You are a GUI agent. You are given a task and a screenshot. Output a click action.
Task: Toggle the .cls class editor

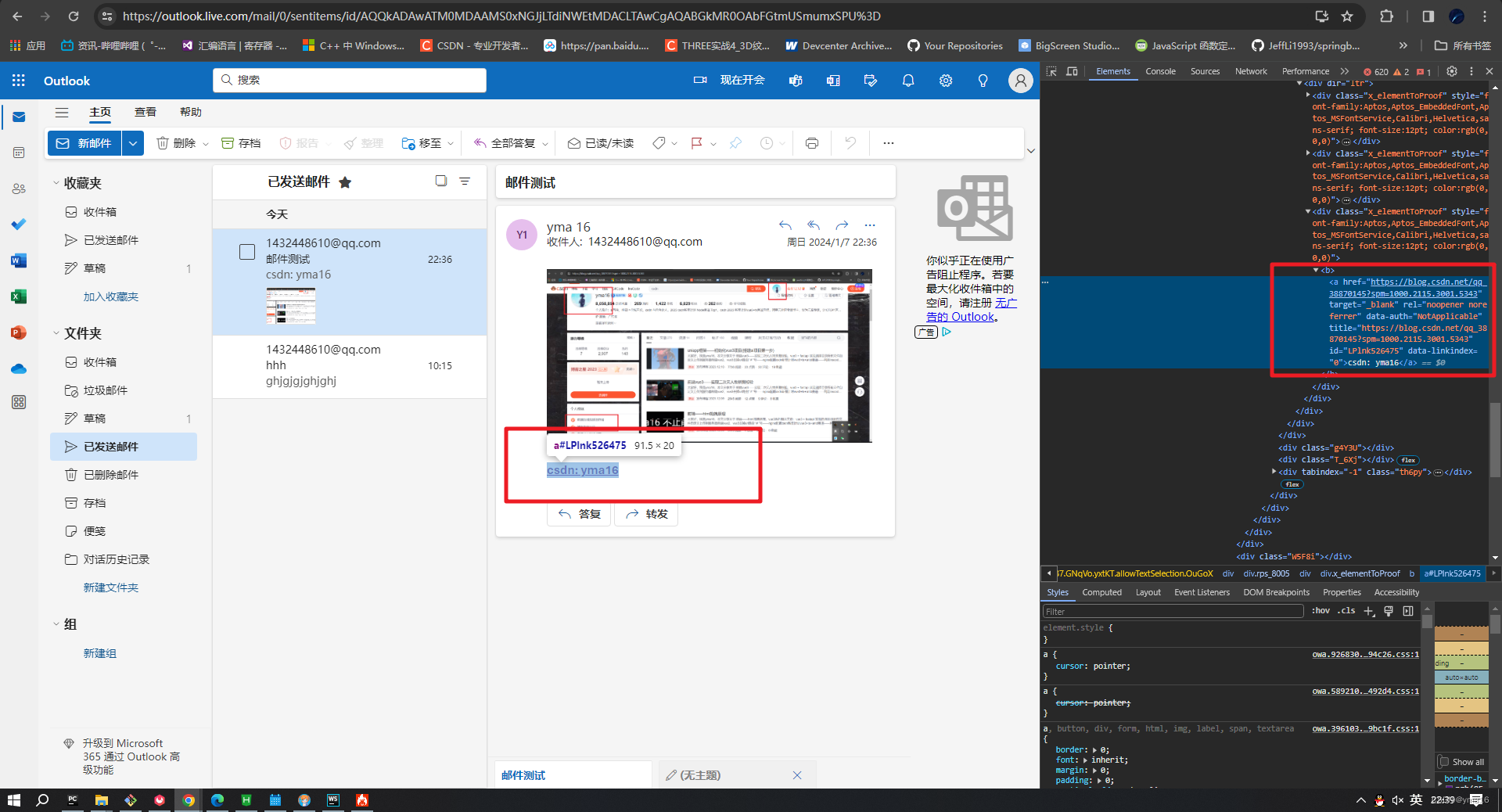click(1346, 611)
